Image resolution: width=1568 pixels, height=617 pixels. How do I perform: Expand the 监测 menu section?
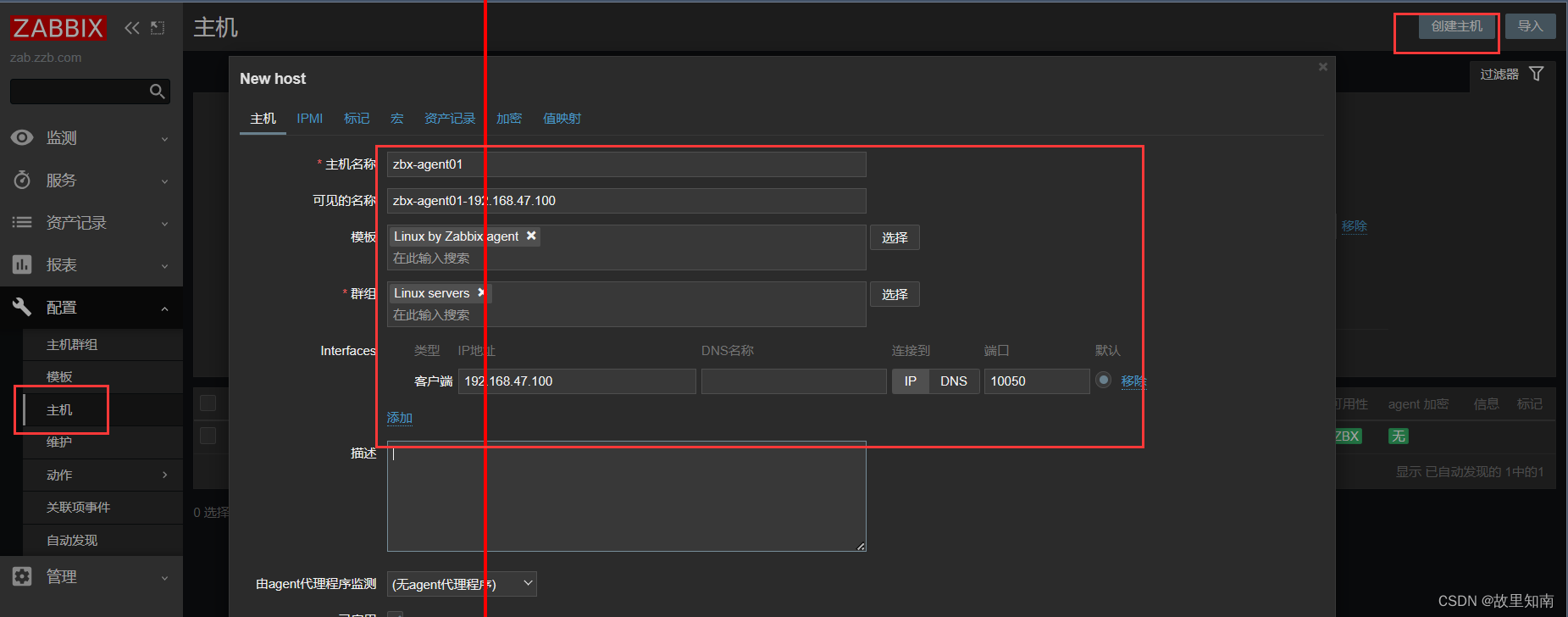pos(164,138)
